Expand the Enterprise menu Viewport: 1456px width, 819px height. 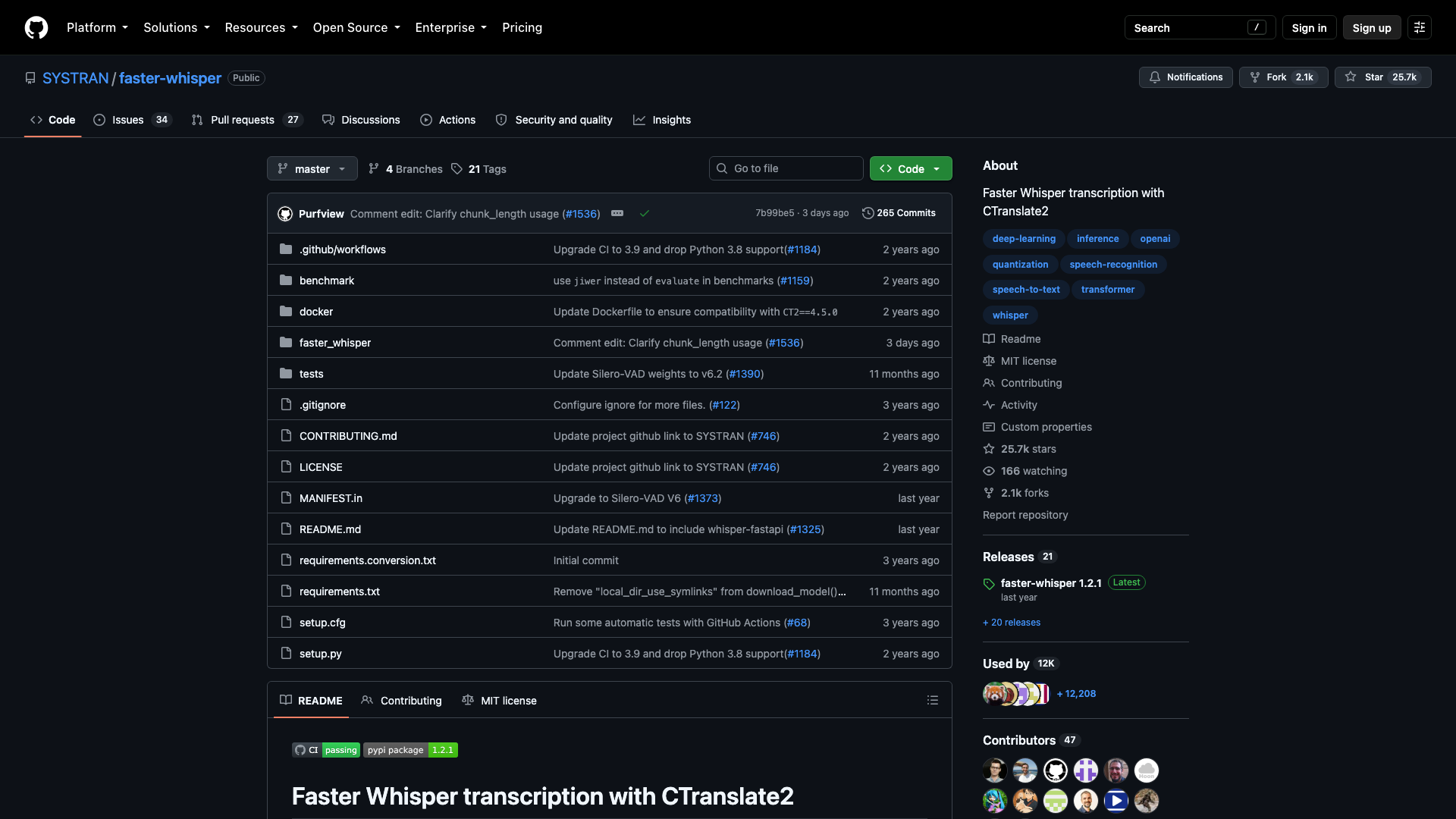(450, 27)
